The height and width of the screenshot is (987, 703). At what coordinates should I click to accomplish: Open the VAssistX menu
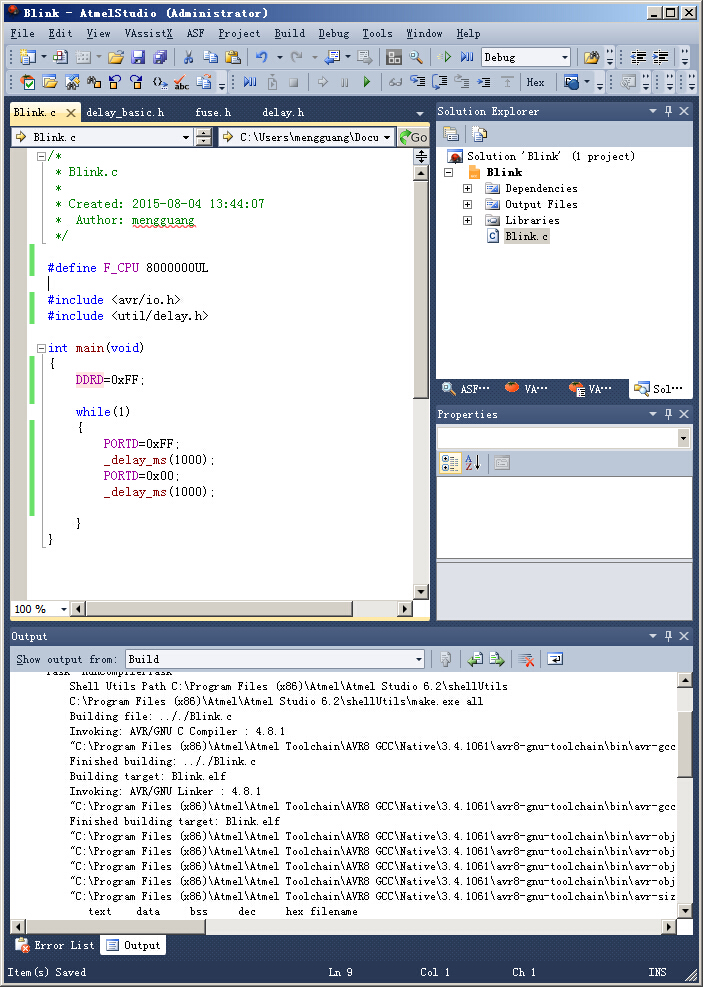[149, 33]
